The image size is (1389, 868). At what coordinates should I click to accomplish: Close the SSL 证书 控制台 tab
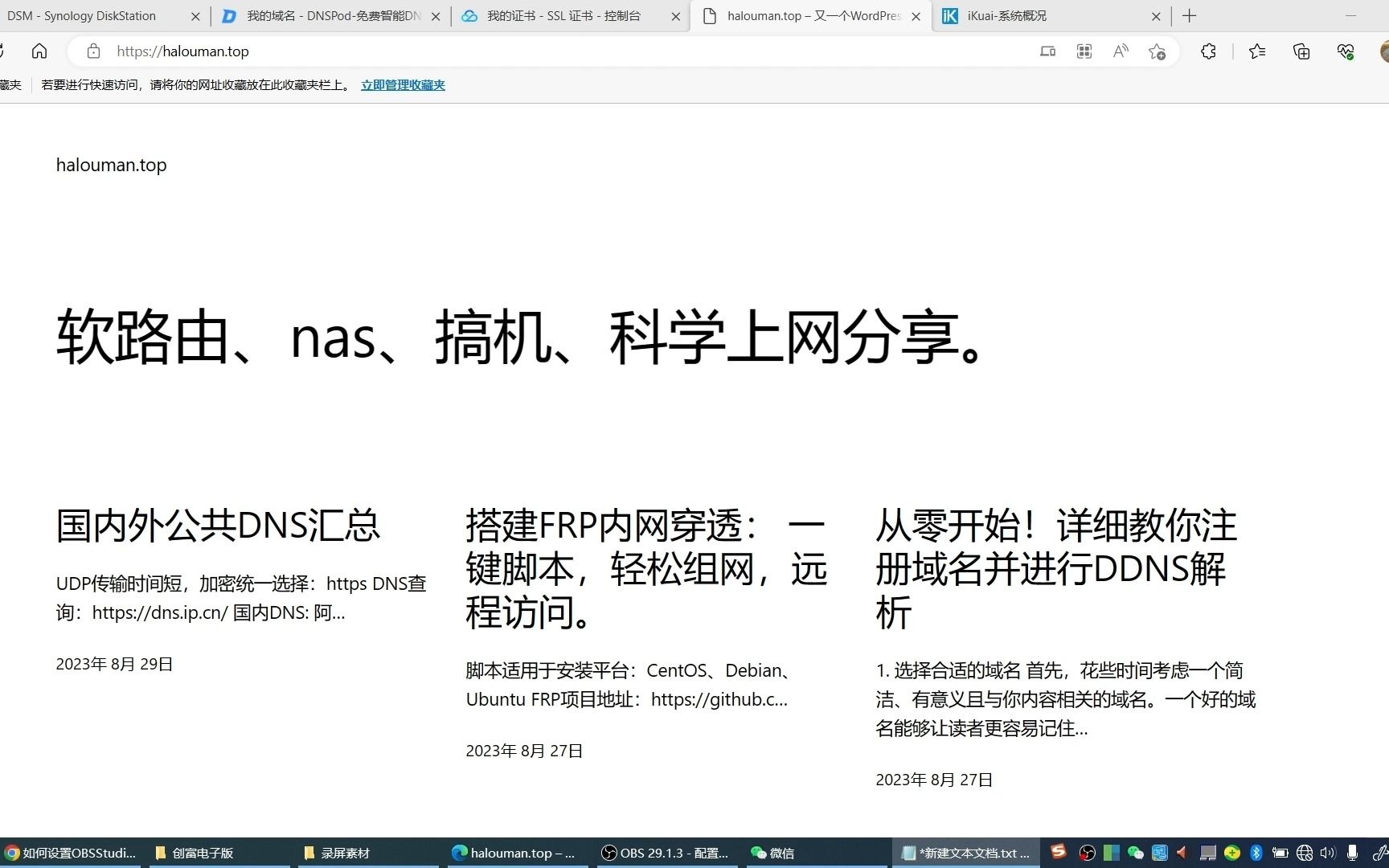(x=676, y=16)
